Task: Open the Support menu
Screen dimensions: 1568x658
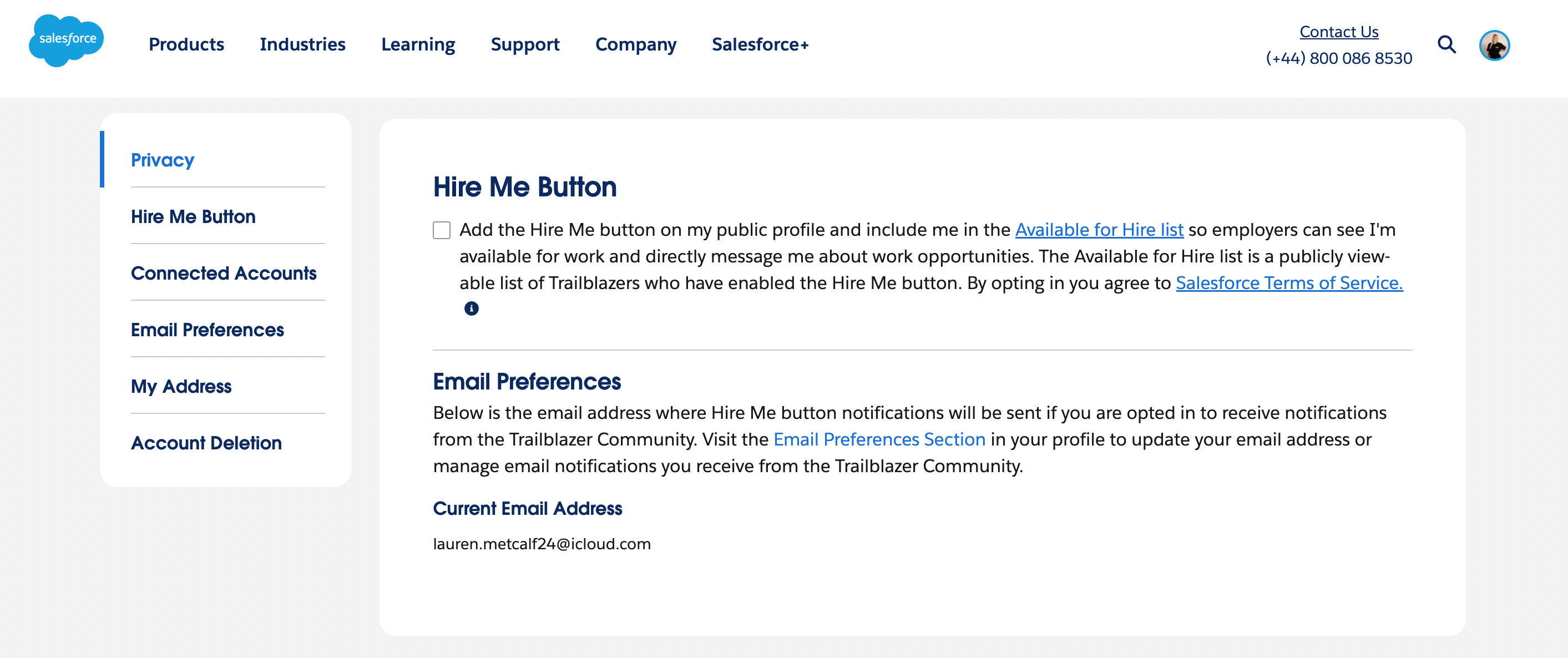Action: [525, 44]
